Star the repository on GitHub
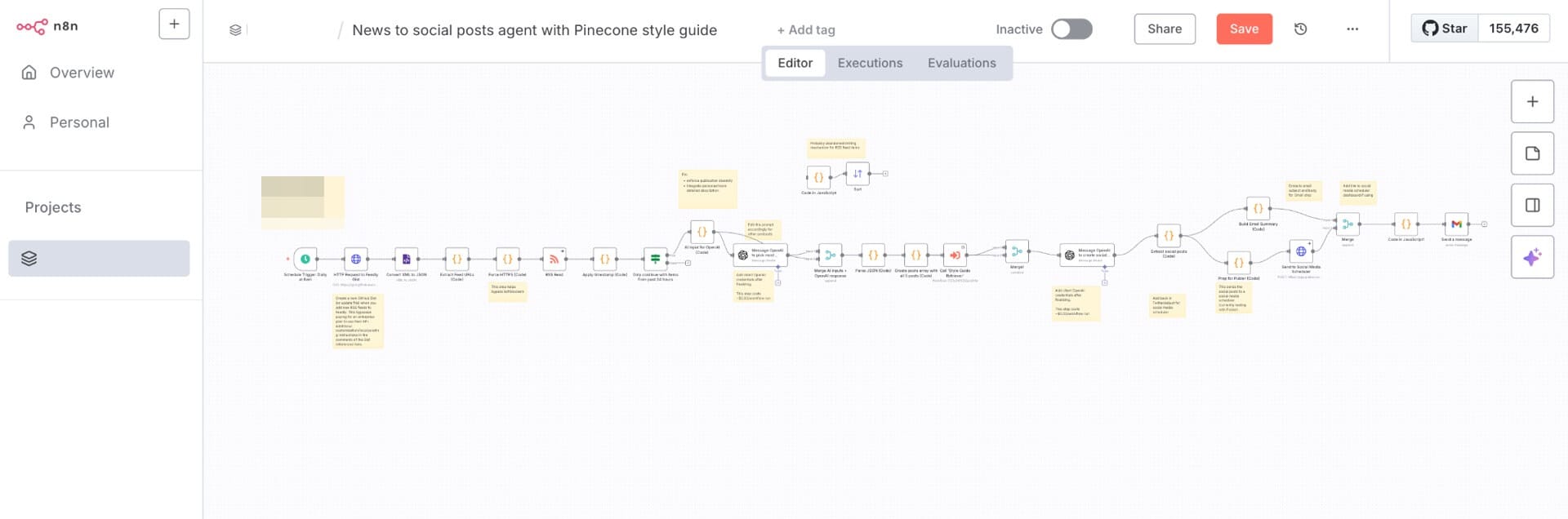The height and width of the screenshot is (519, 1568). pyautogui.click(x=1443, y=27)
